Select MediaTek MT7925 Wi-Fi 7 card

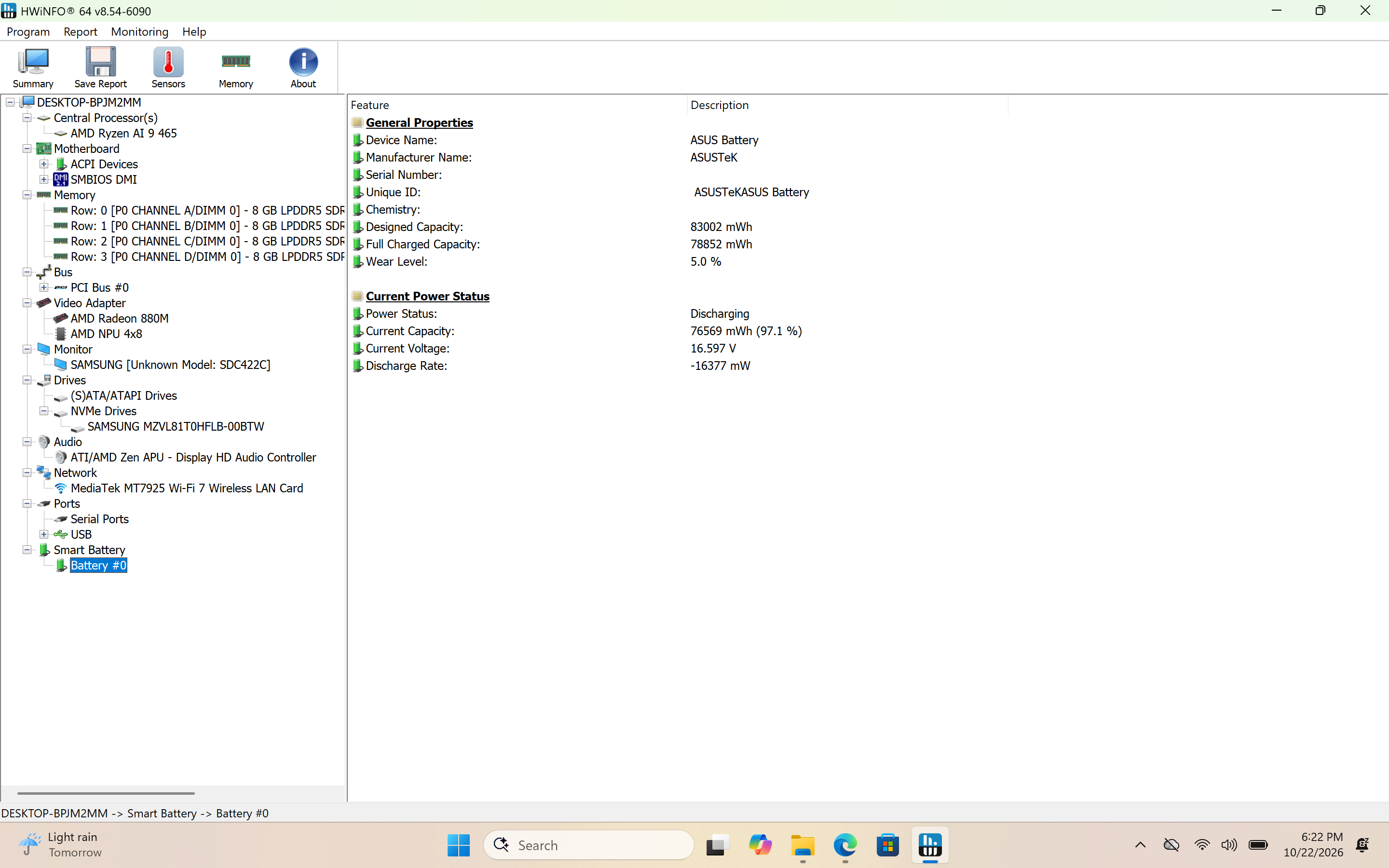point(187,488)
